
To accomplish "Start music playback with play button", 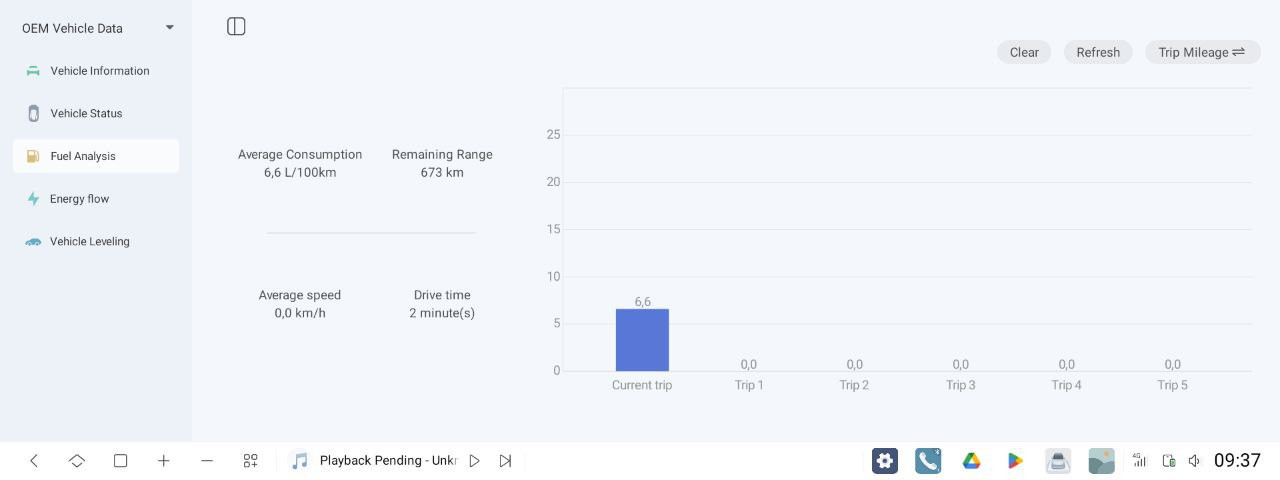I will (475, 461).
